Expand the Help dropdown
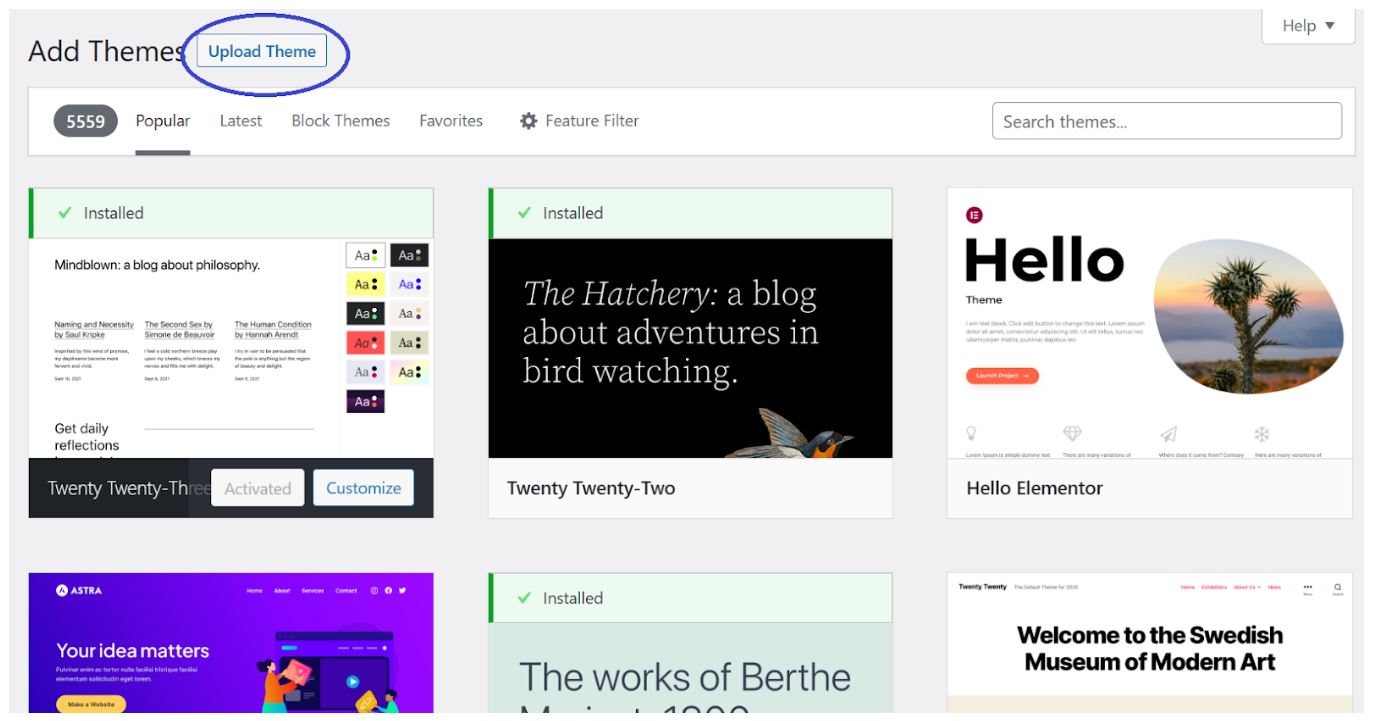Viewport: 1373px width, 721px height. (x=1308, y=26)
